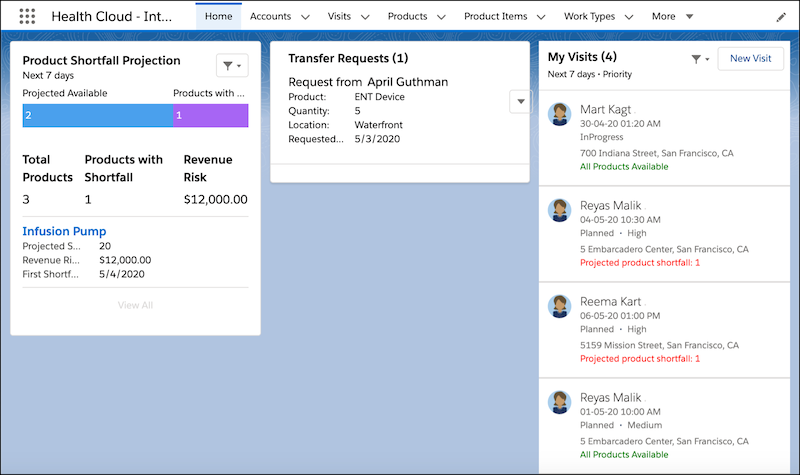
Task: Click 5159 Mission Street address
Action: pyautogui.click(x=659, y=345)
